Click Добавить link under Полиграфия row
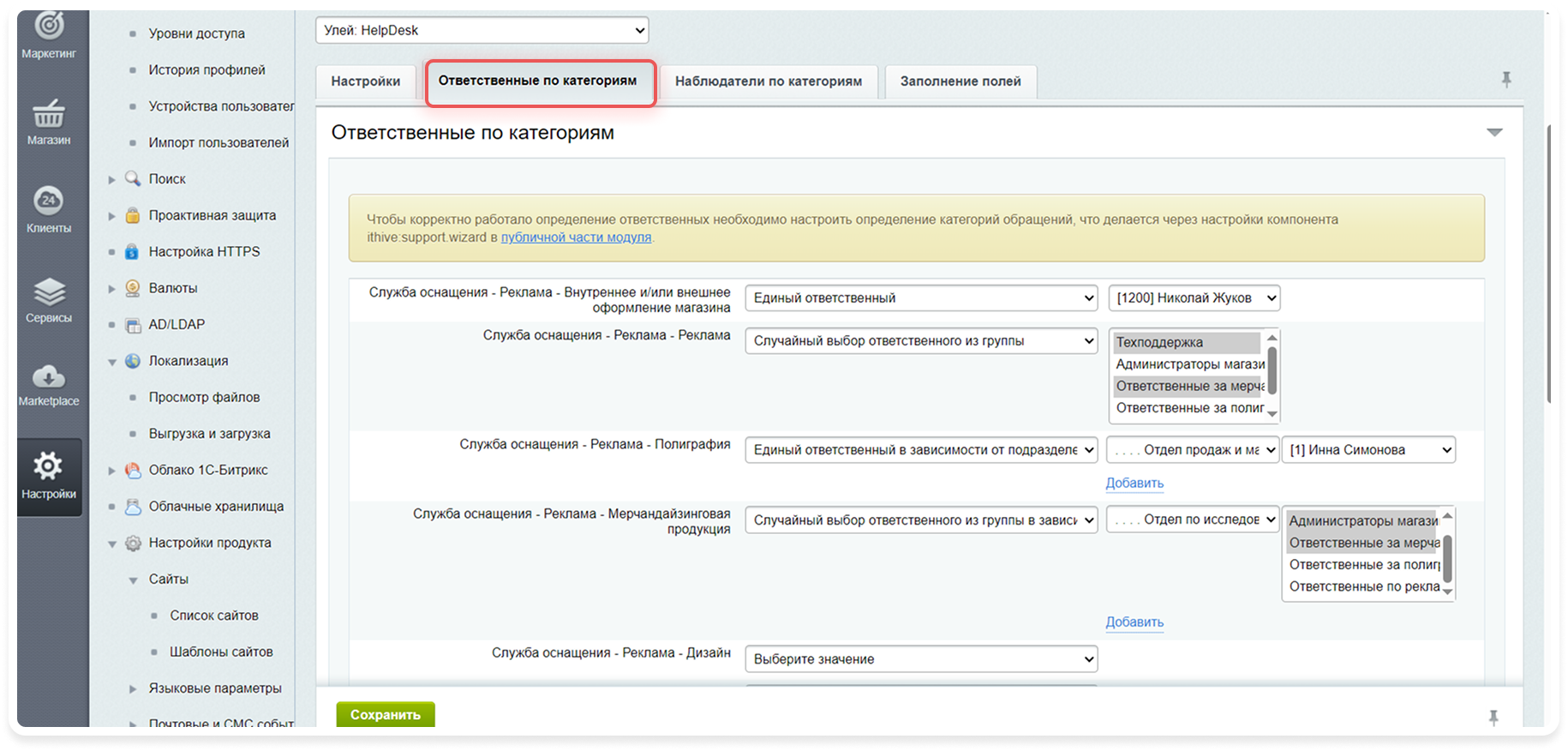This screenshot has height=751, width=1568. coord(1134,483)
